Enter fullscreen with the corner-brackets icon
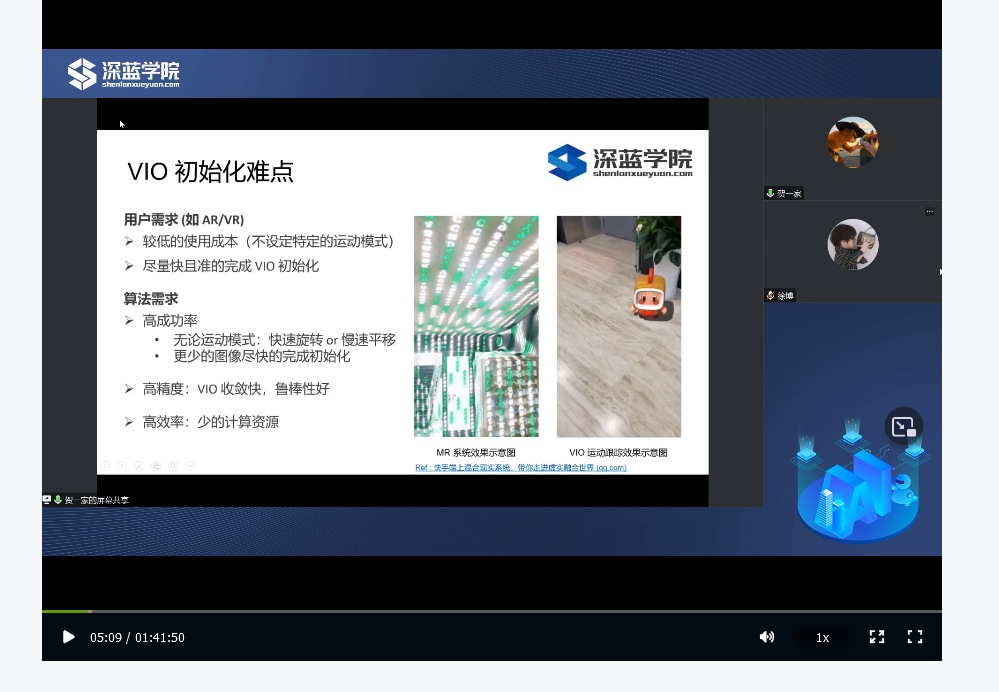 914,637
